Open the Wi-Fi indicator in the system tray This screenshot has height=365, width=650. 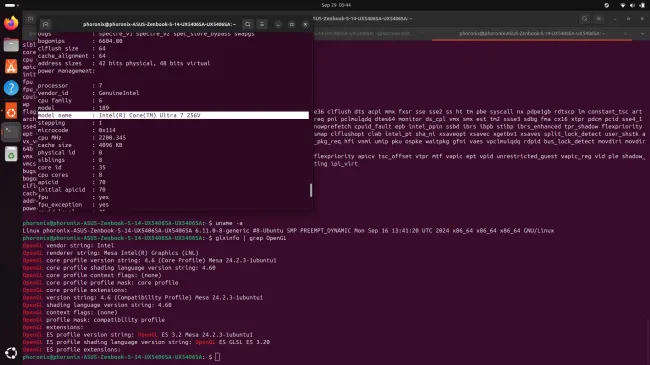pos(623,5)
